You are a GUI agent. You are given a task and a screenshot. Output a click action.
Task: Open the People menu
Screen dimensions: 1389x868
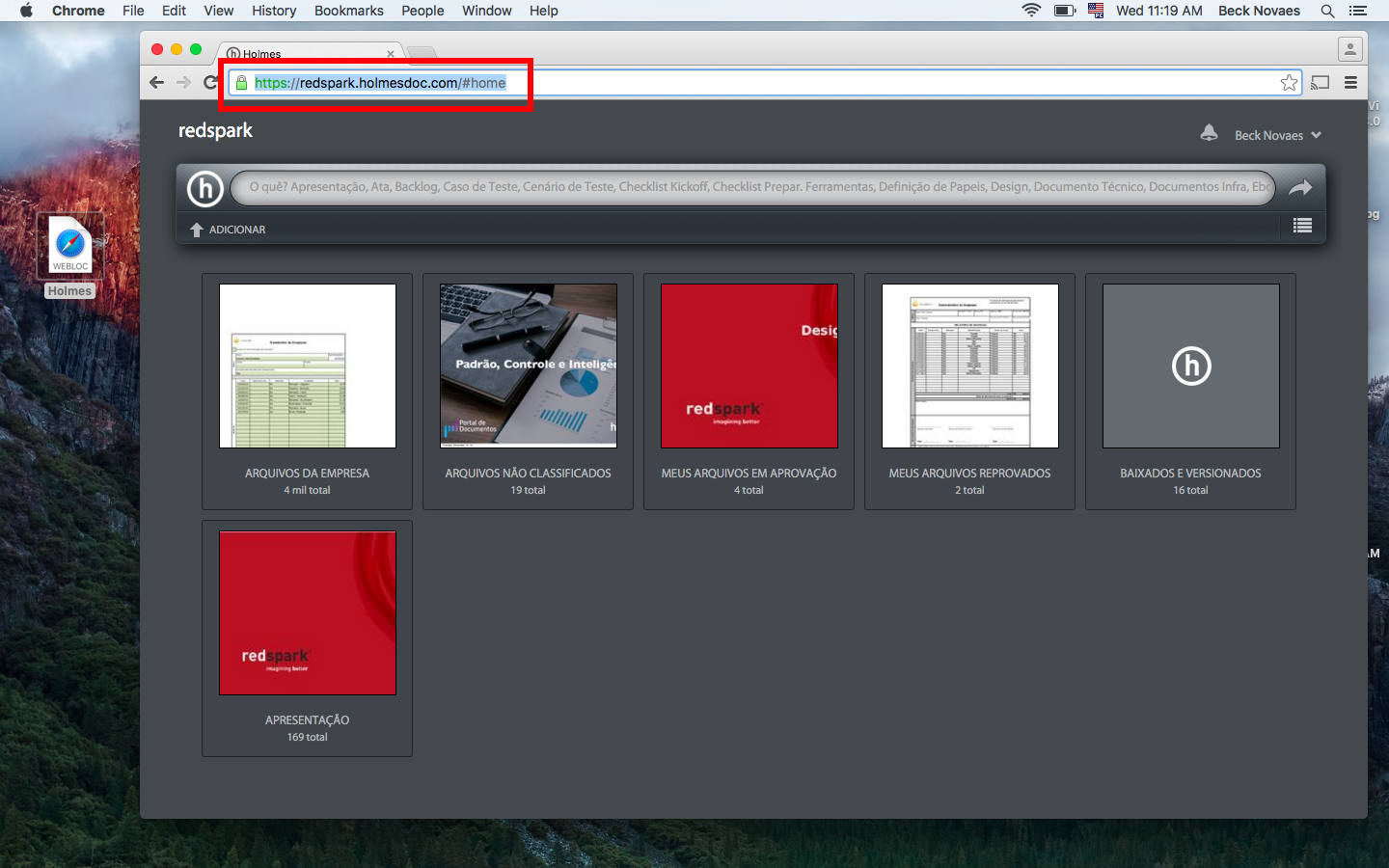click(x=422, y=11)
